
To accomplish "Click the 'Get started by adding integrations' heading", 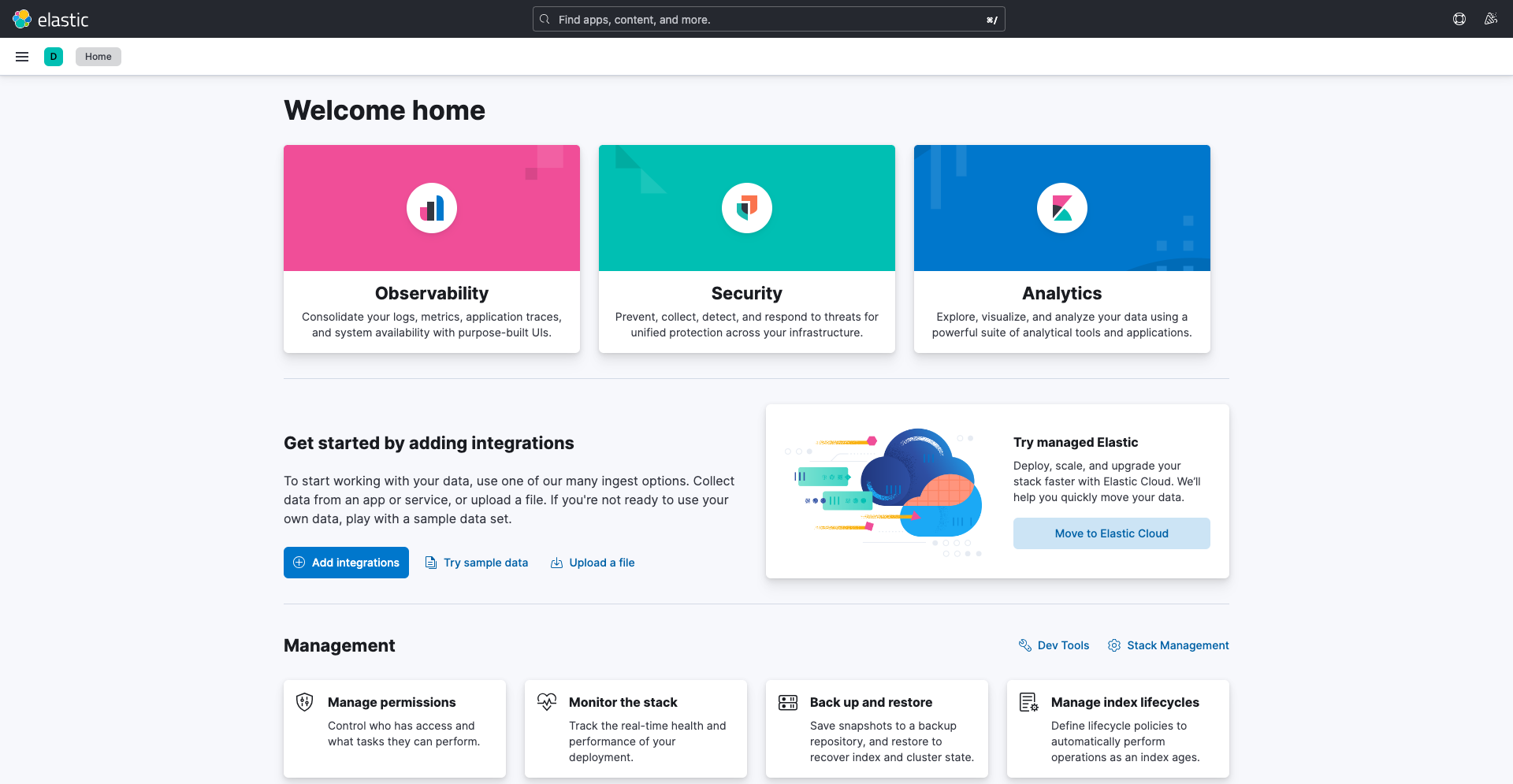I will pyautogui.click(x=429, y=443).
